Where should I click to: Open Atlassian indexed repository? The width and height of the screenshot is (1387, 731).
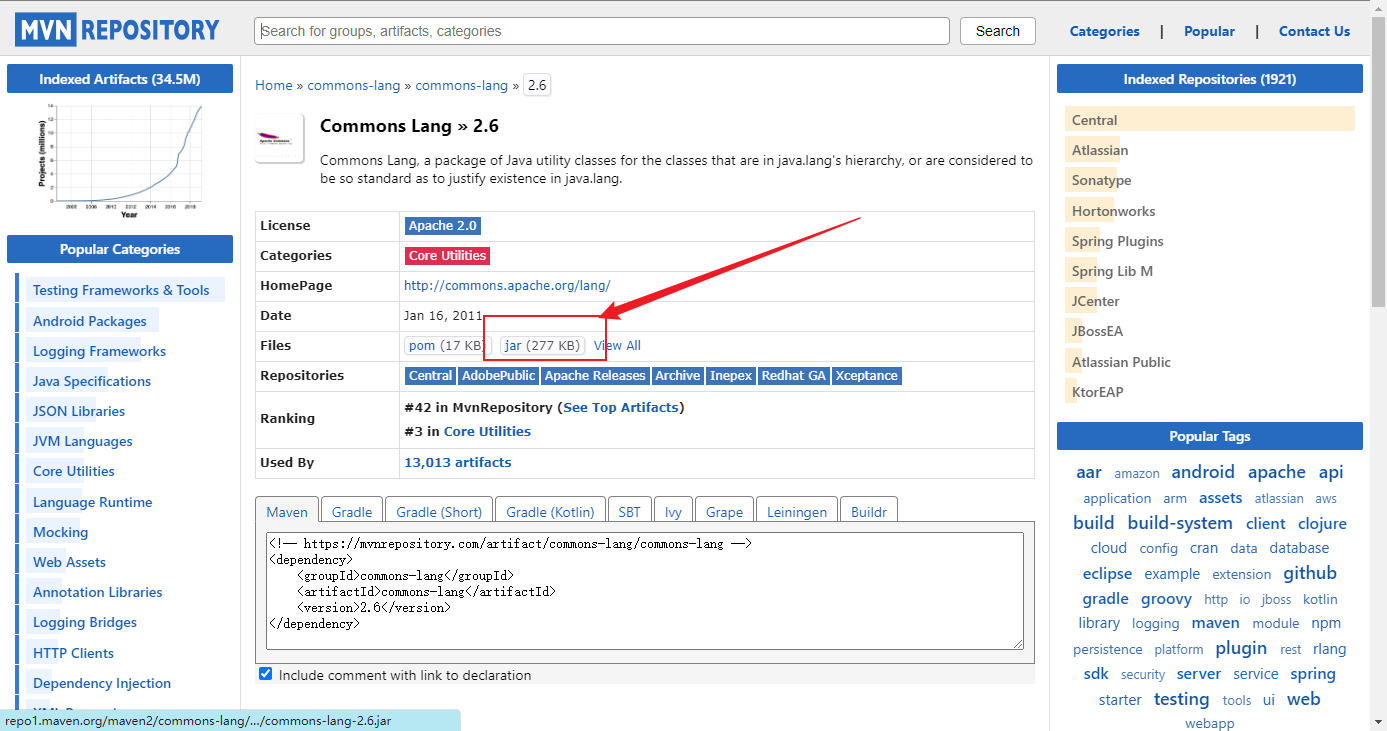[1100, 150]
